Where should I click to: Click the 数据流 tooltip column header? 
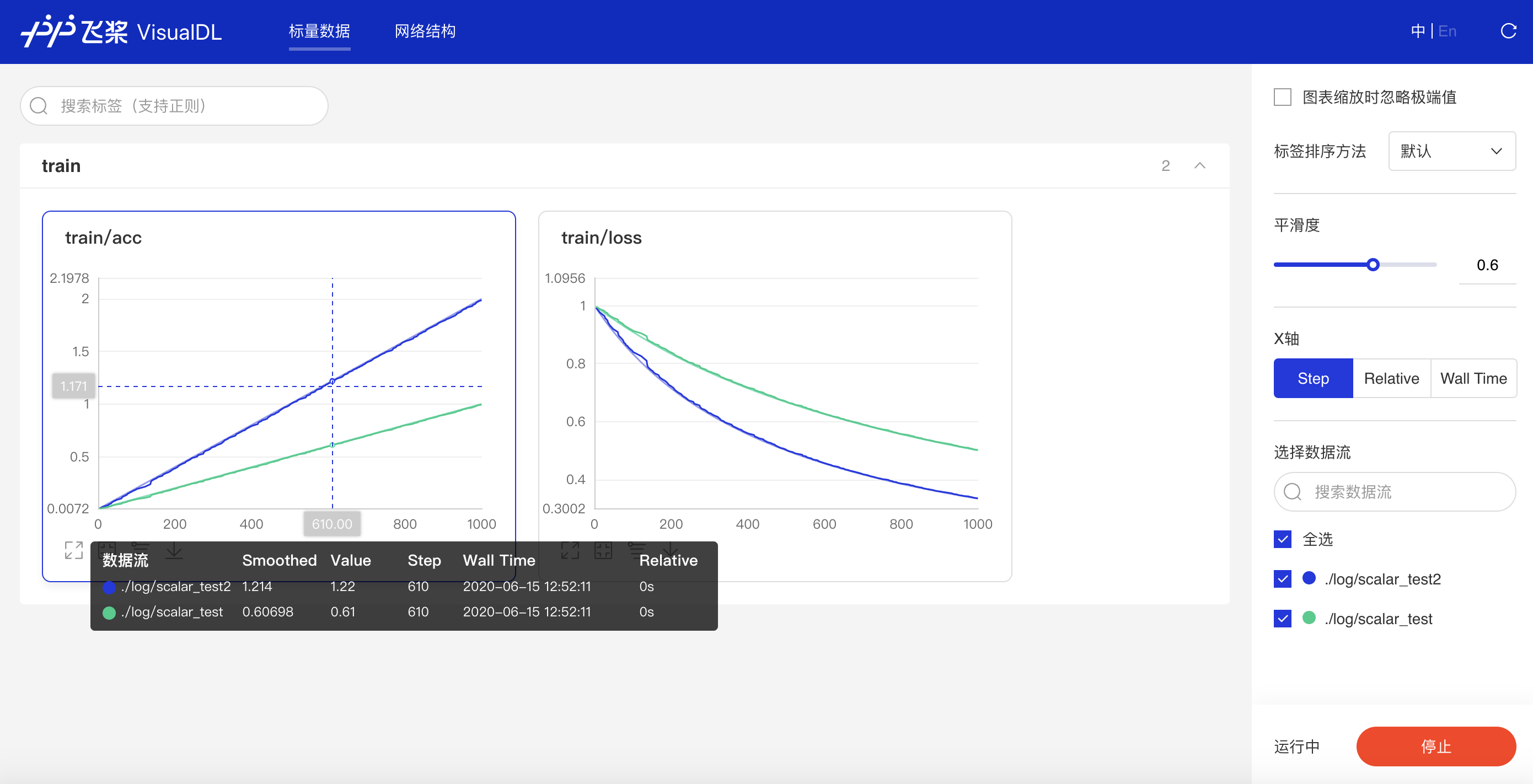coord(125,560)
